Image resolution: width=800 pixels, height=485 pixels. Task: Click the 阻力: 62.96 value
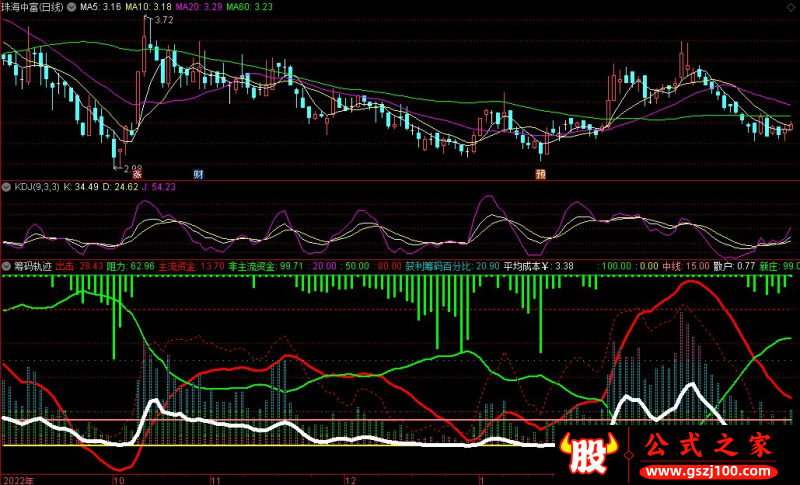click(x=130, y=266)
